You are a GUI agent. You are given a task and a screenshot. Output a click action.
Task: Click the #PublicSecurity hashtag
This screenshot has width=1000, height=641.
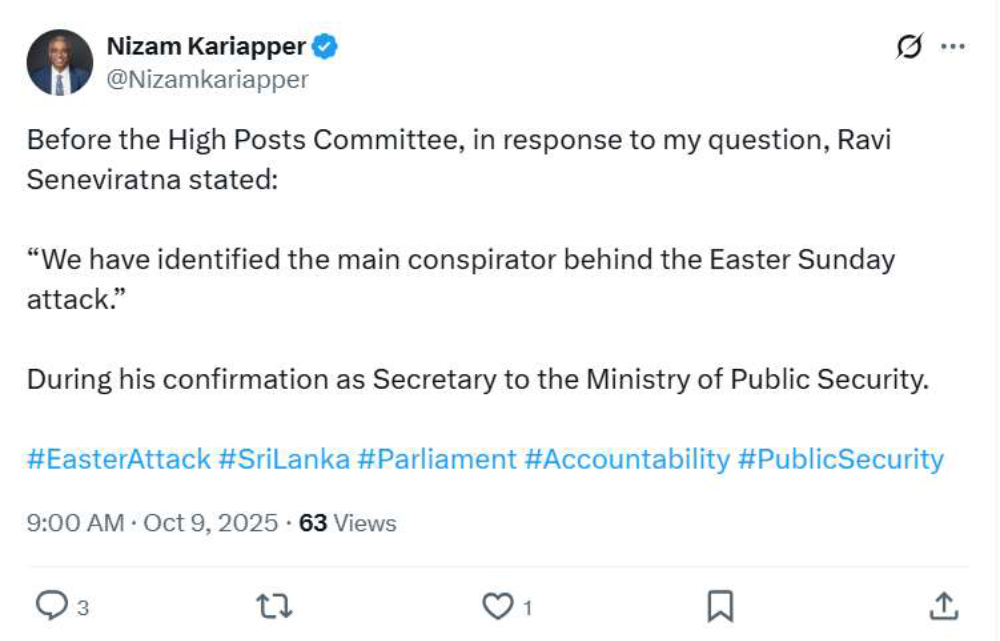840,459
